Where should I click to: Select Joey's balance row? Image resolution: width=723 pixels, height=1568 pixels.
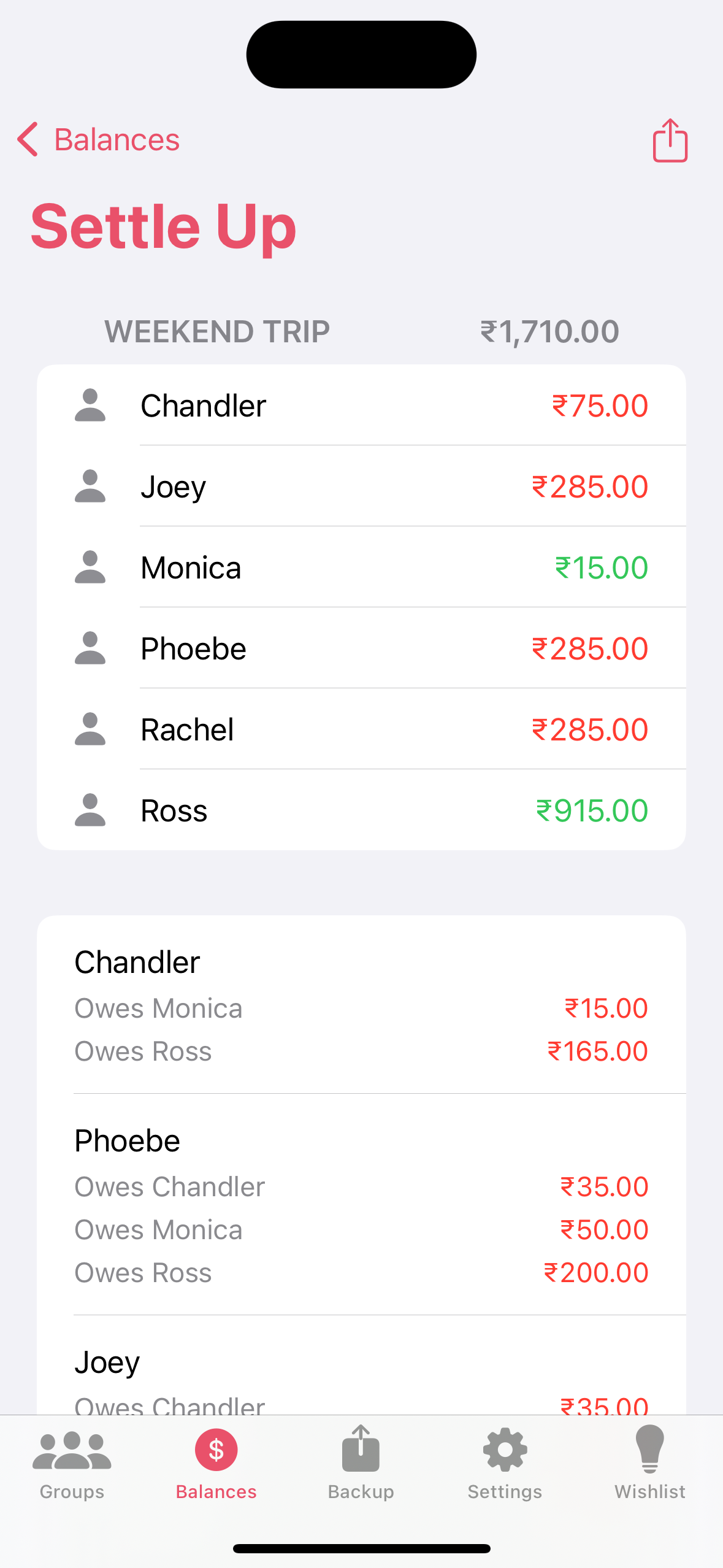[361, 486]
